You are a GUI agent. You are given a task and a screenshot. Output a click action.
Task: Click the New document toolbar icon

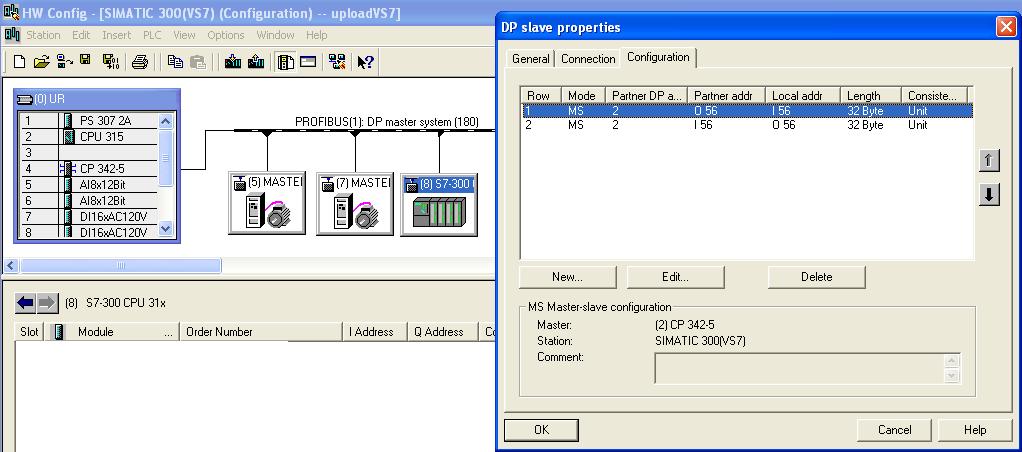[x=20, y=62]
